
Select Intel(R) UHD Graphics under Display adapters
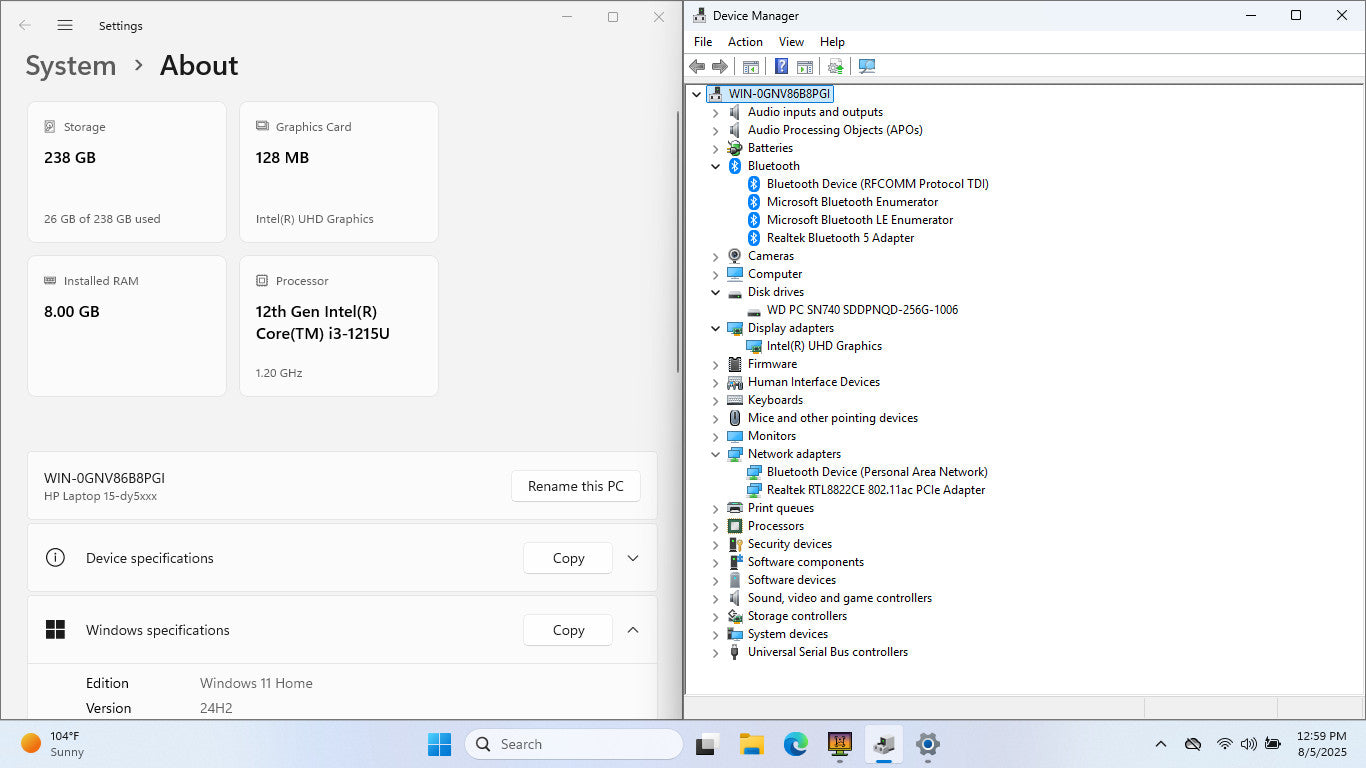824,346
